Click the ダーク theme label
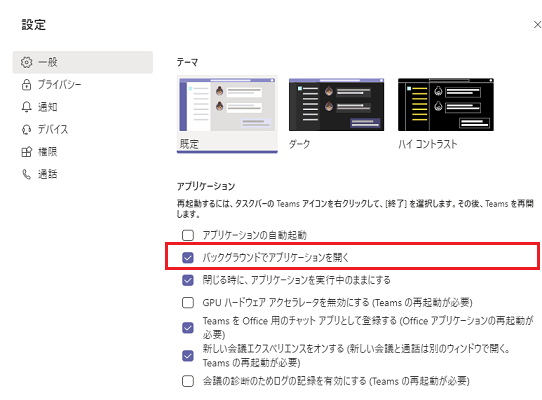The width and height of the screenshot is (542, 400). [x=299, y=144]
